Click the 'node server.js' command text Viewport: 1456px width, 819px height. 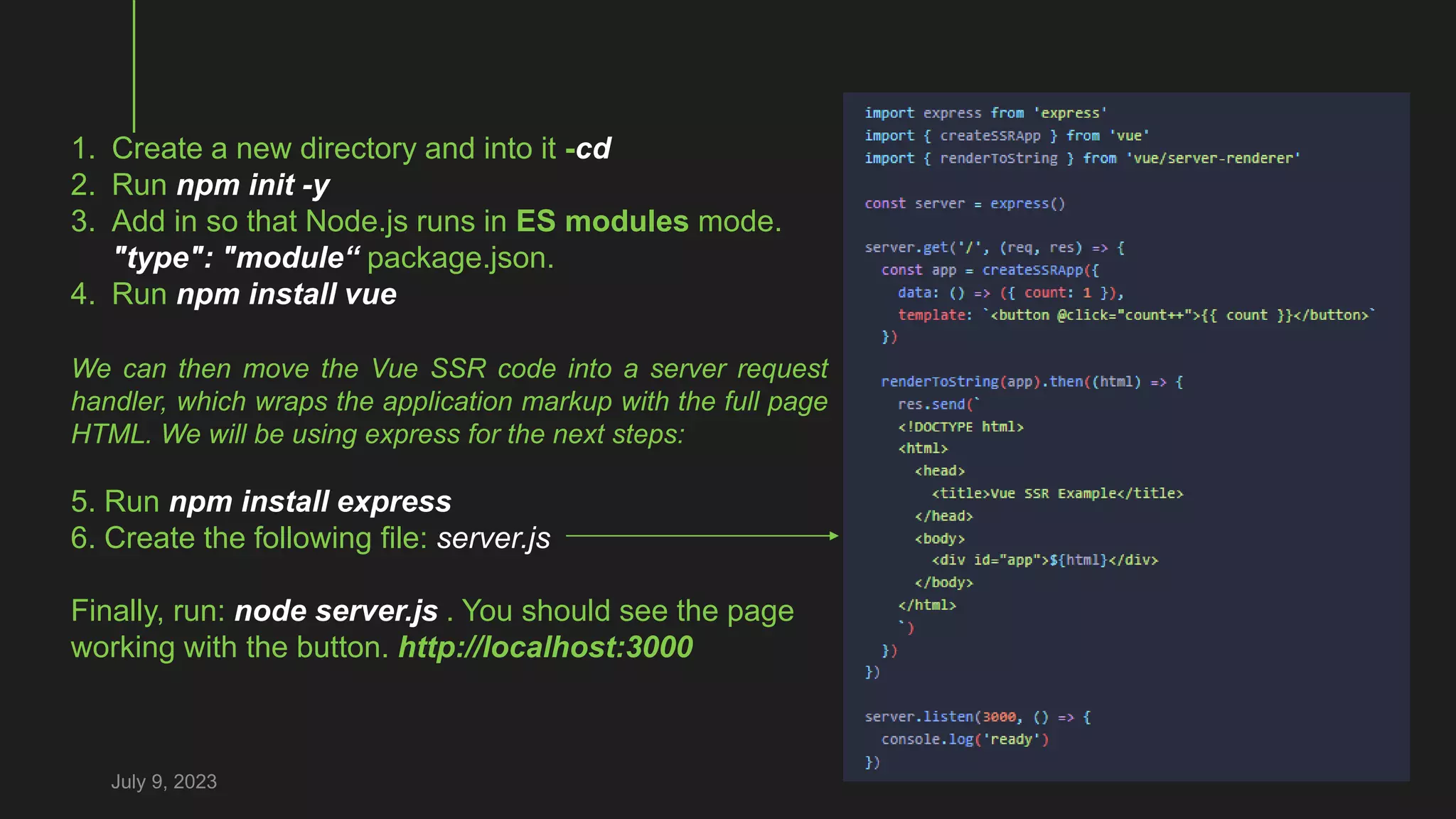[336, 611]
